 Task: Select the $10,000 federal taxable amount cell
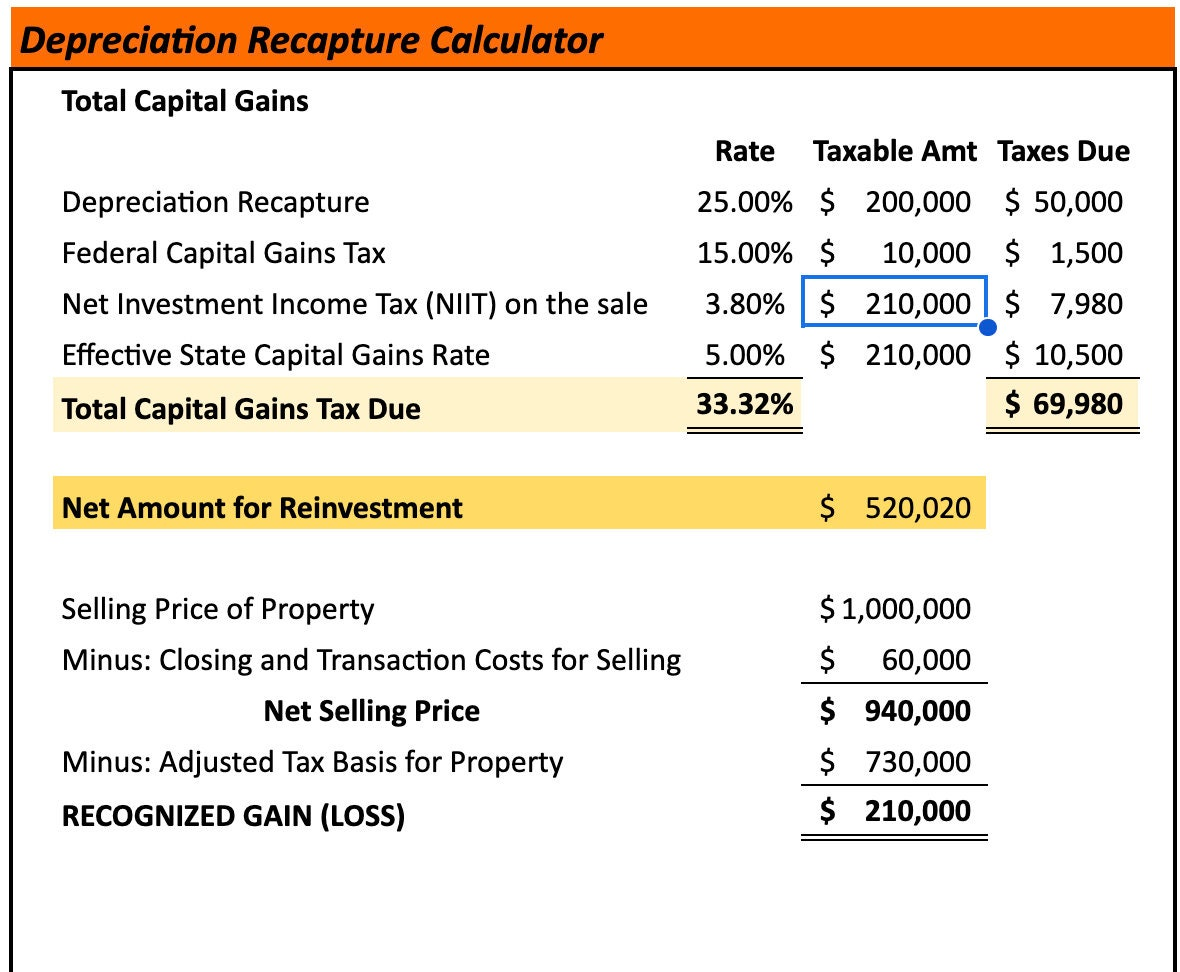point(895,253)
